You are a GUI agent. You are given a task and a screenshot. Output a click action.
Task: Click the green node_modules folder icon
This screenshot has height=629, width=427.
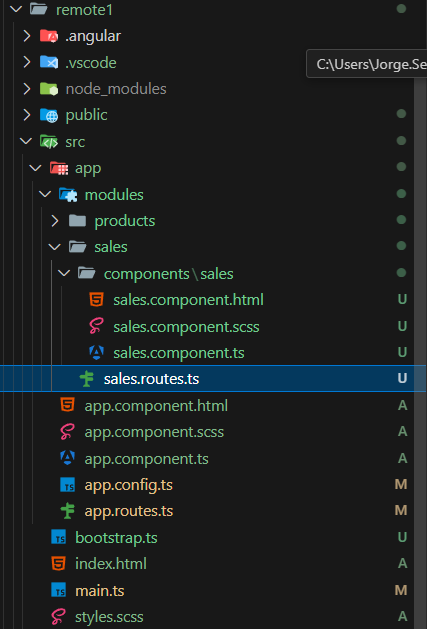tap(49, 89)
